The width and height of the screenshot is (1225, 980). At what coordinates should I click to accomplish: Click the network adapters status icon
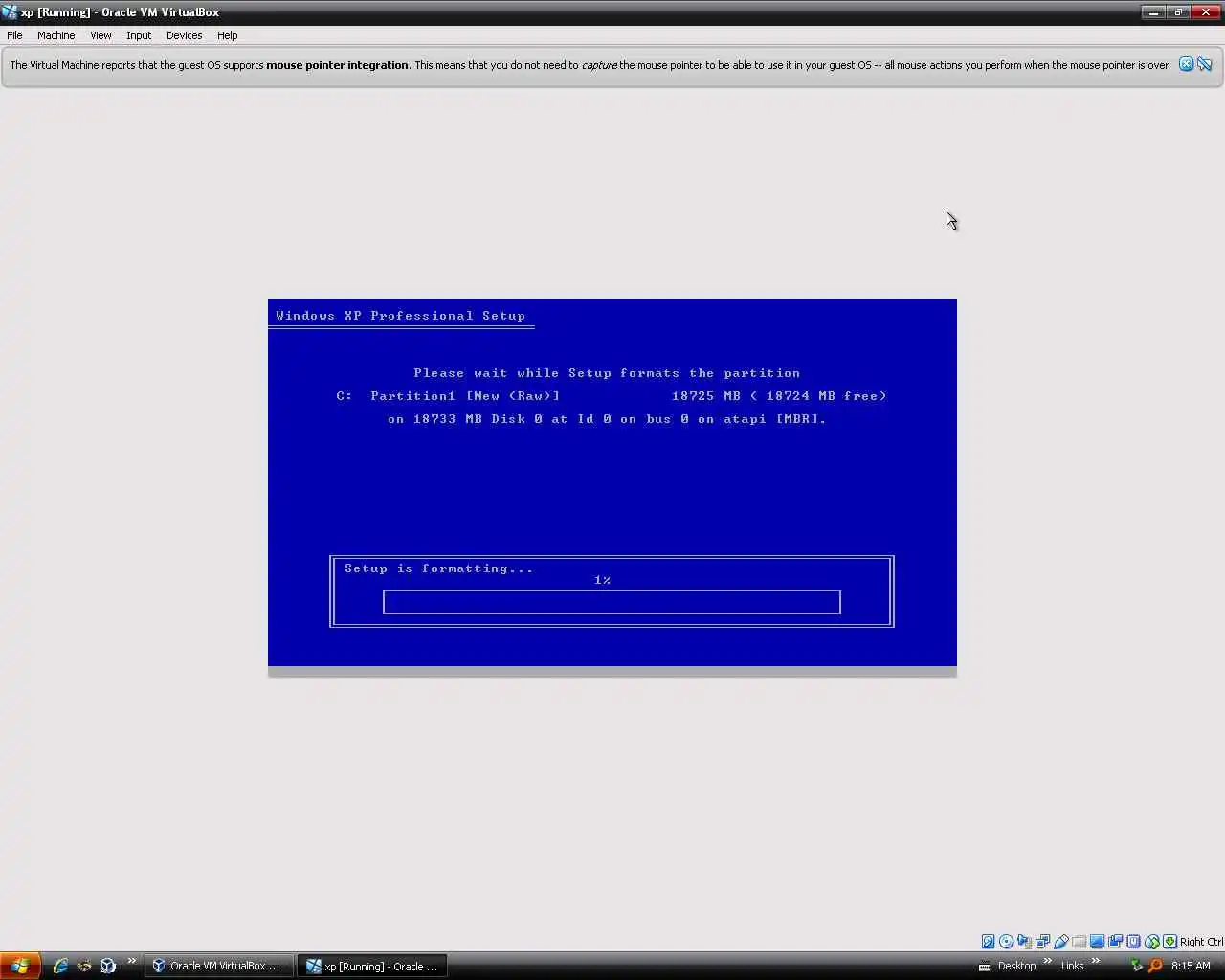point(1042,942)
